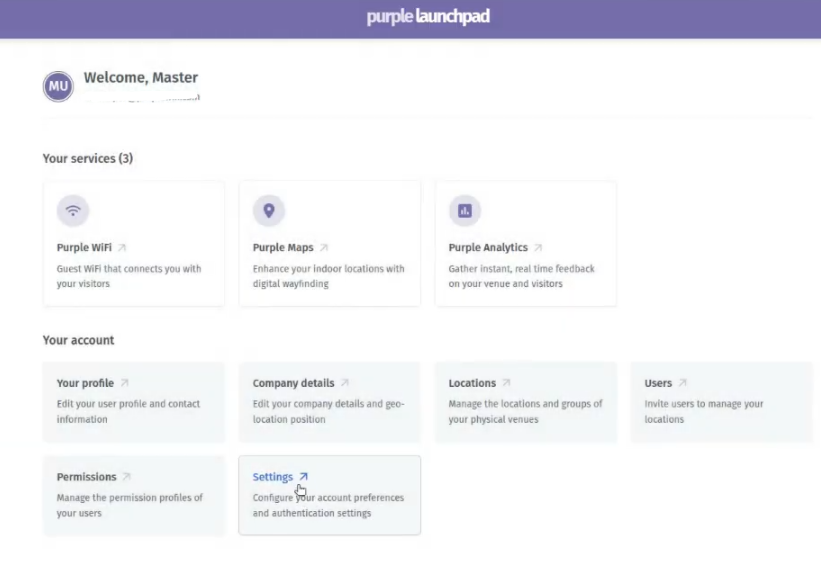Viewport: 821px width, 581px height.
Task: Click 'Manage the permission profiles' description
Action: [x=129, y=505]
